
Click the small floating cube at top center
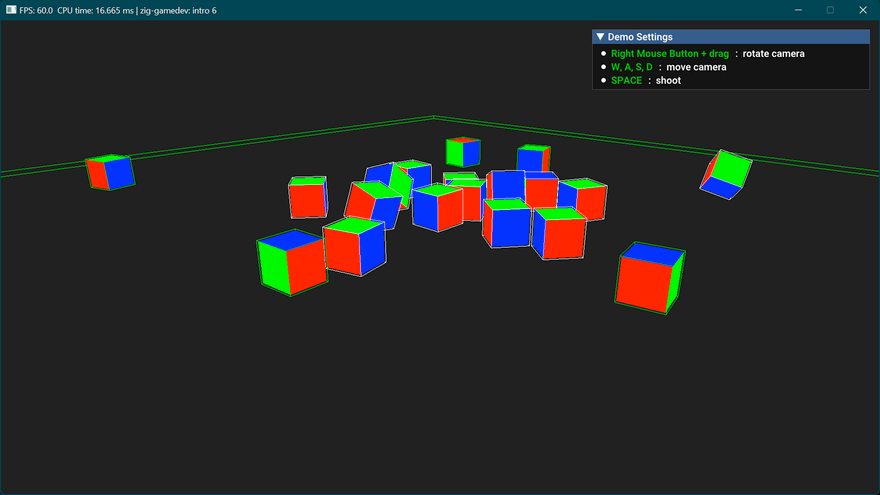463,152
